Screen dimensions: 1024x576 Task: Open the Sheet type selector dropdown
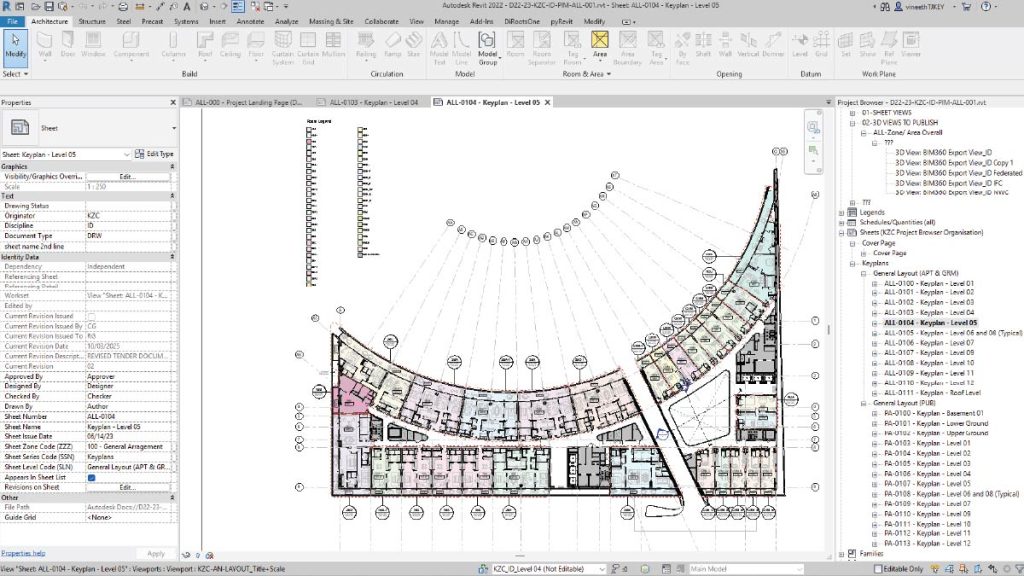coord(173,129)
